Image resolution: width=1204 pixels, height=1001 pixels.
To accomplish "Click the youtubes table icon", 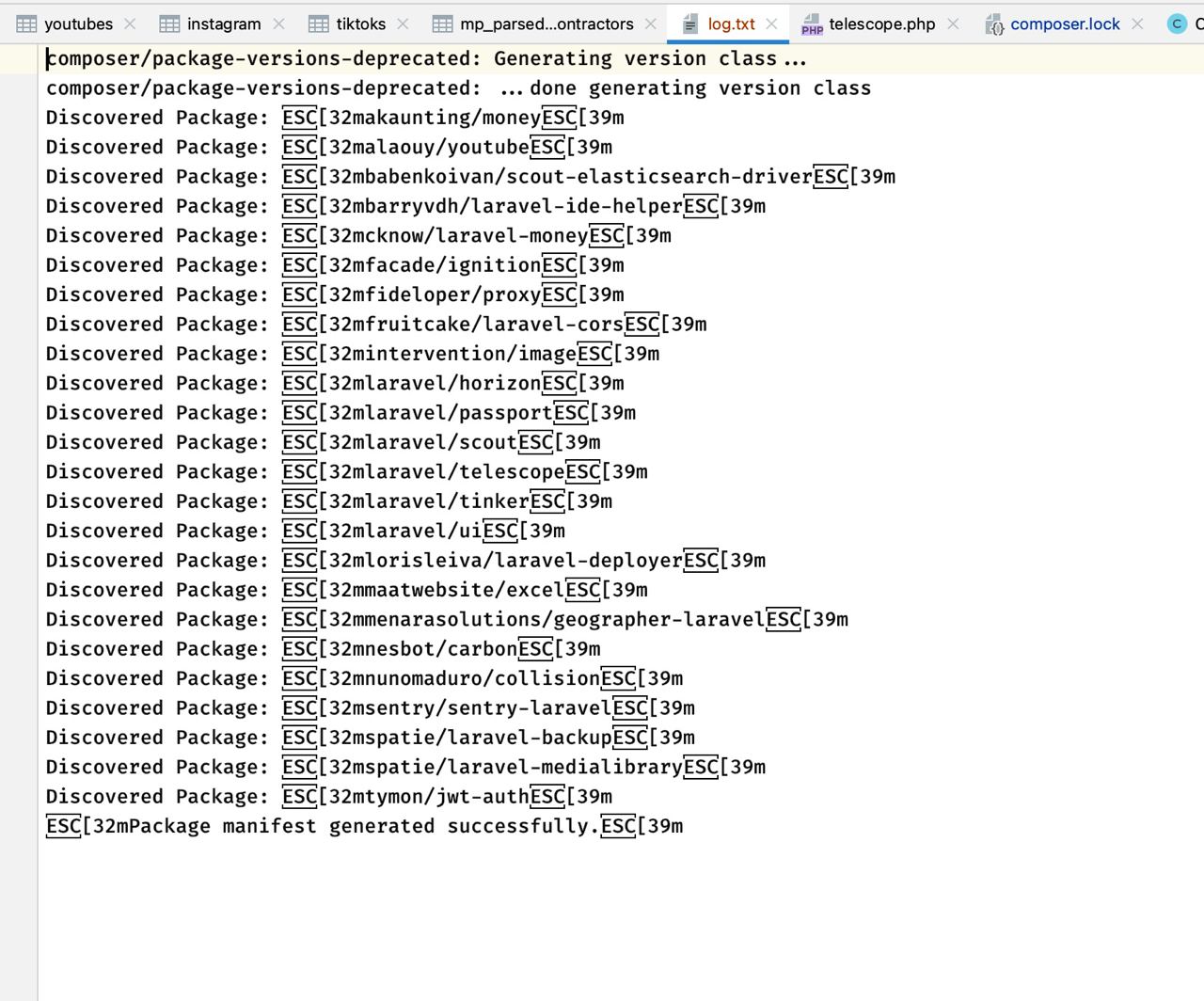I will coord(26,24).
